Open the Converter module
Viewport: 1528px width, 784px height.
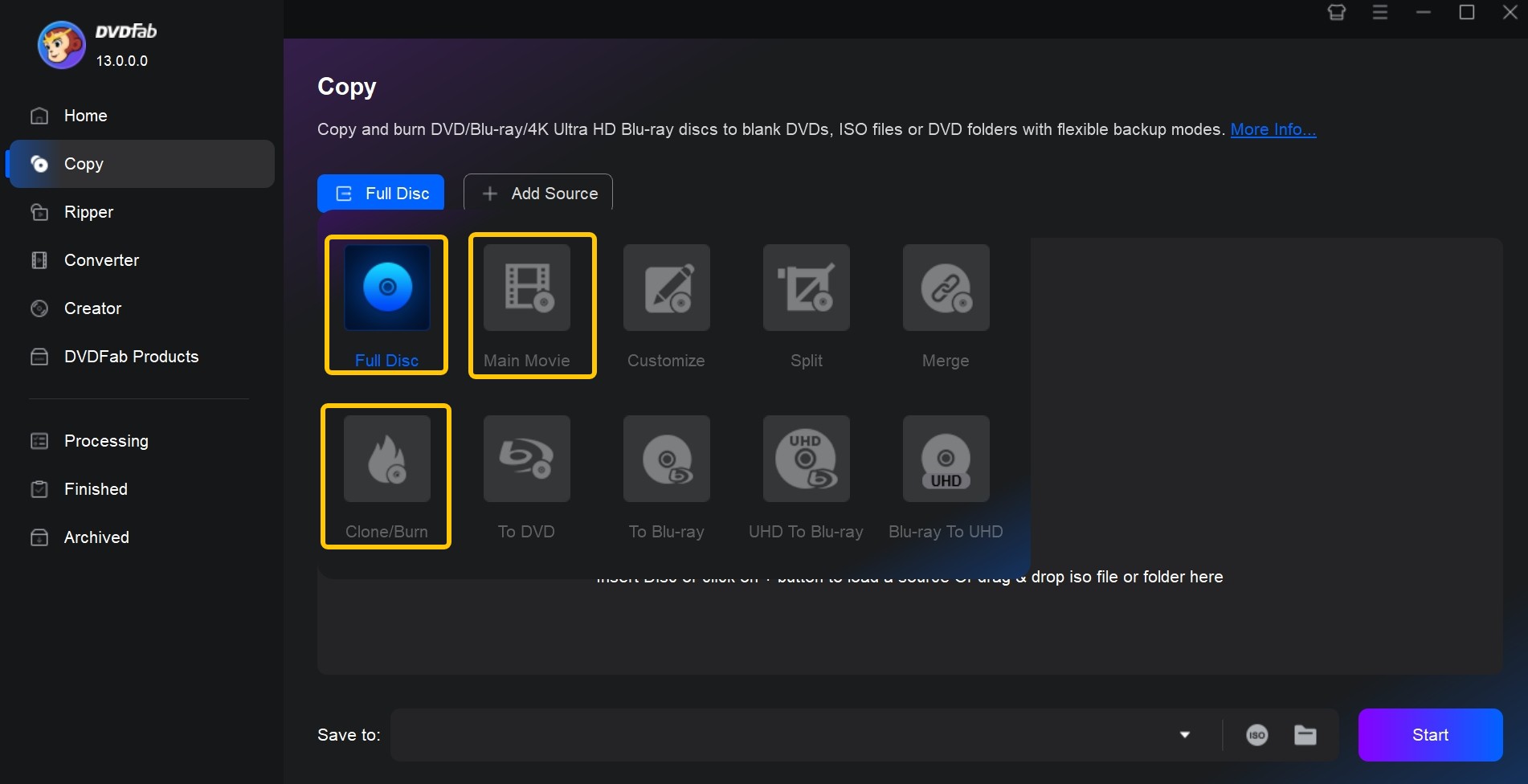[x=141, y=260]
